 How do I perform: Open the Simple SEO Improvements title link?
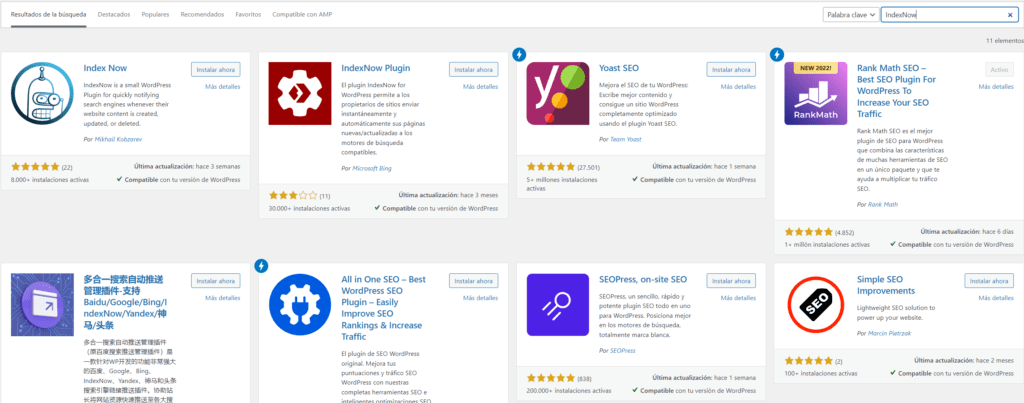886,285
